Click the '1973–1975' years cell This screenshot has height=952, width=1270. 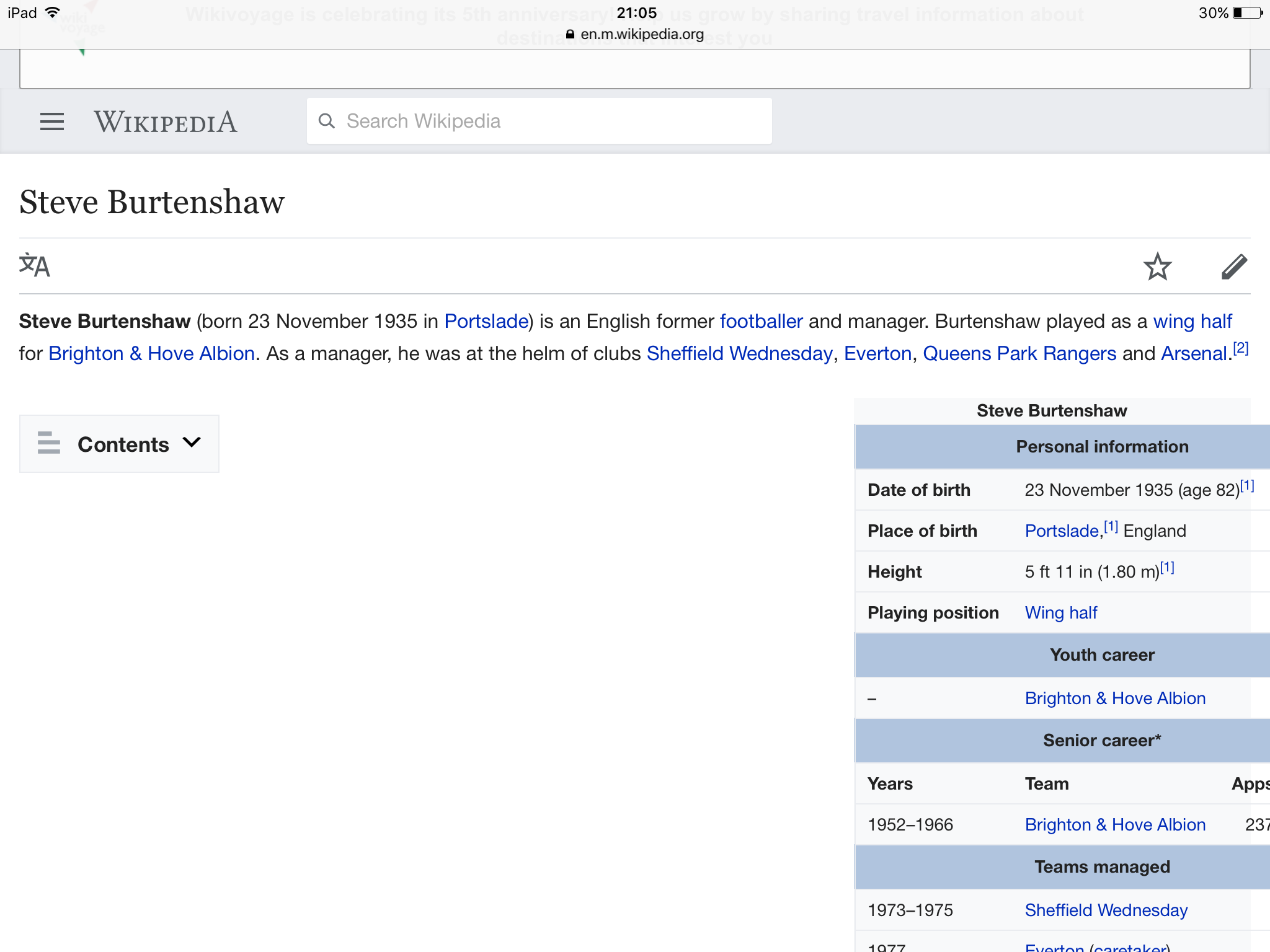click(x=910, y=910)
